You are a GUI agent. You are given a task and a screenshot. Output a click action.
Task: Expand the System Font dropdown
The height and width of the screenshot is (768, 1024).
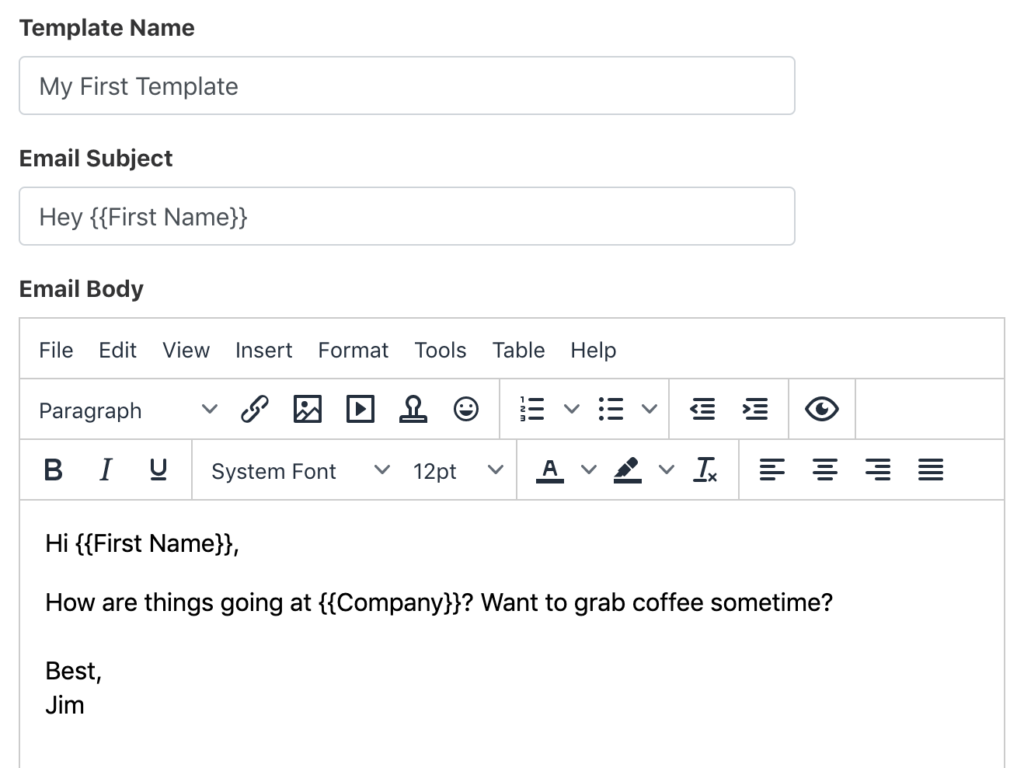300,471
